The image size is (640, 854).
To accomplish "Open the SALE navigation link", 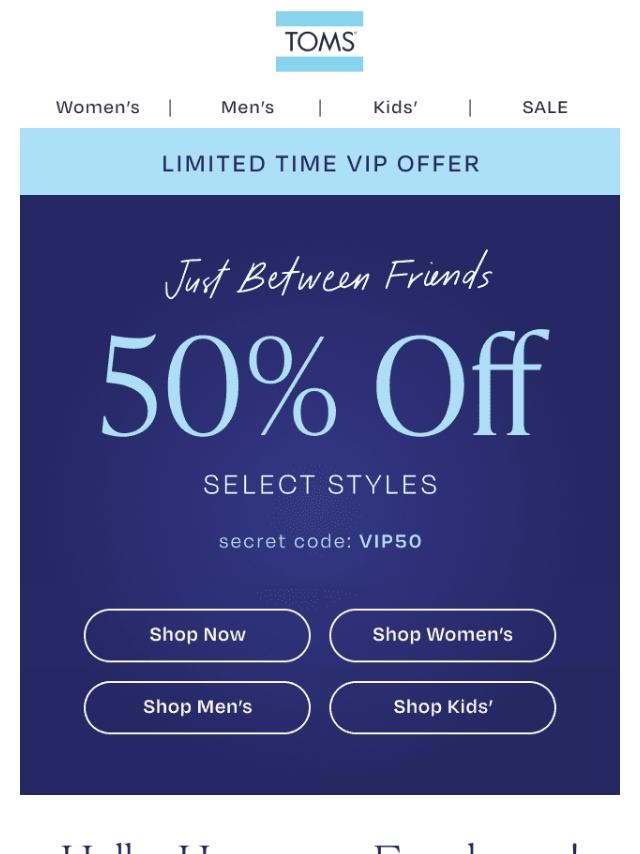I will click(545, 107).
